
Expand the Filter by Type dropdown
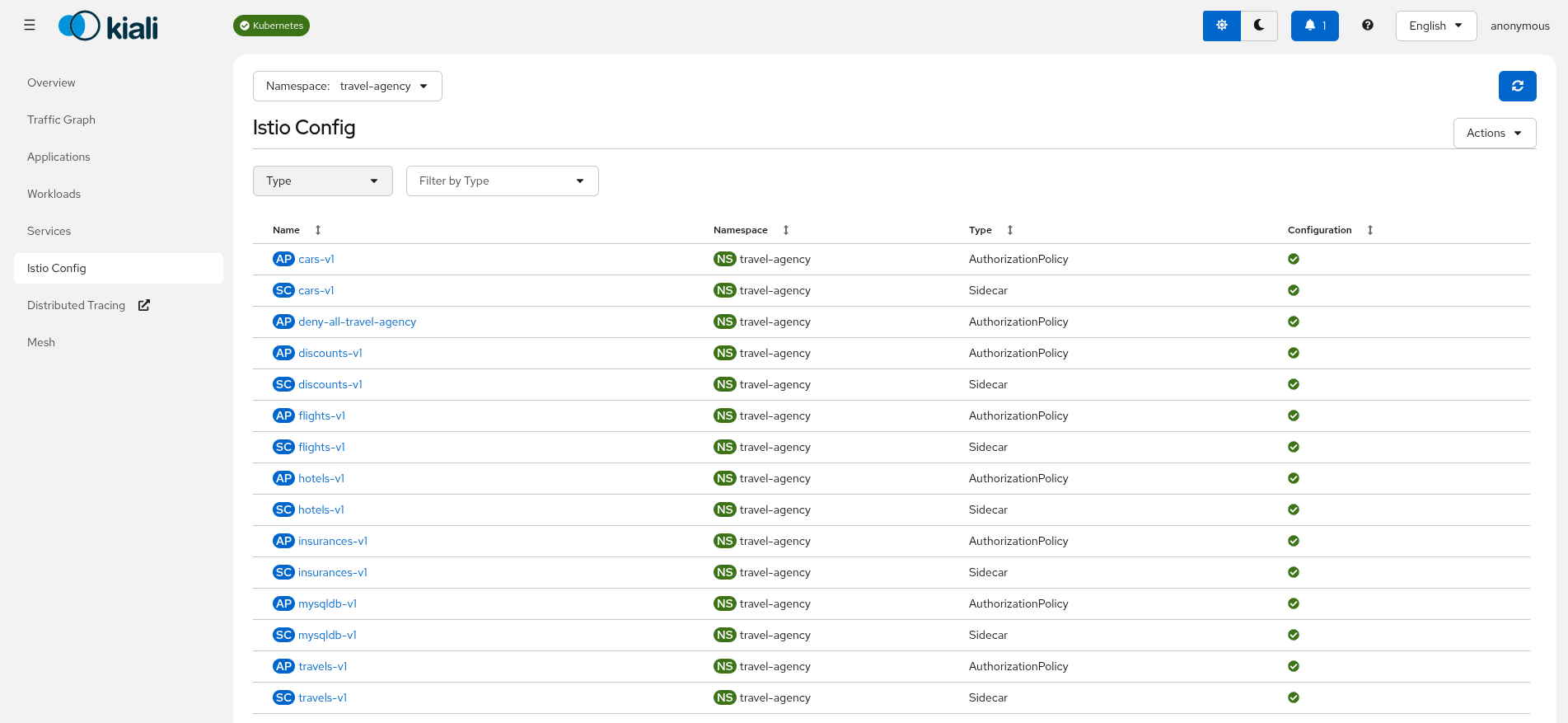(x=502, y=181)
